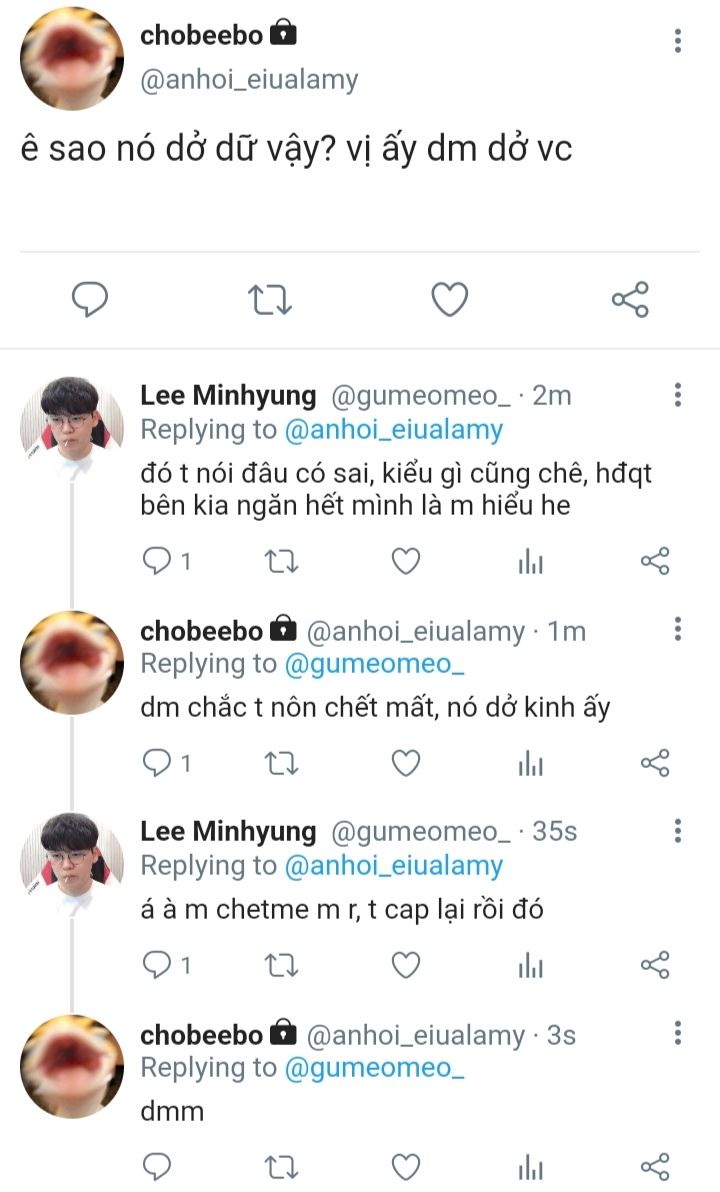720x1192 pixels.
Task: Like chobeebo's 1m reply
Action: 405,764
